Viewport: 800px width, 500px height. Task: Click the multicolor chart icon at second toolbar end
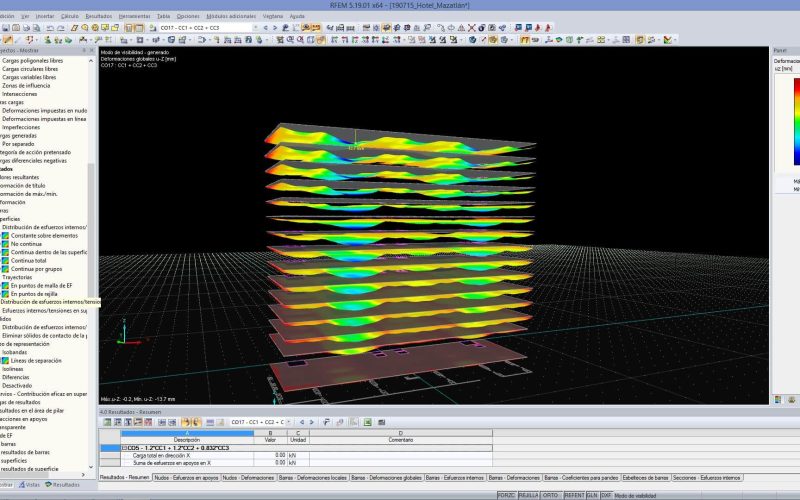point(667,39)
